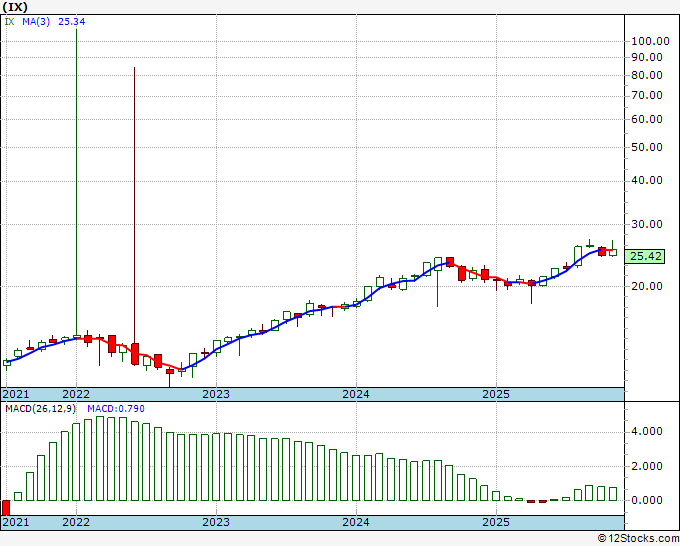Select 2023 on the price chart timeline

(216, 394)
